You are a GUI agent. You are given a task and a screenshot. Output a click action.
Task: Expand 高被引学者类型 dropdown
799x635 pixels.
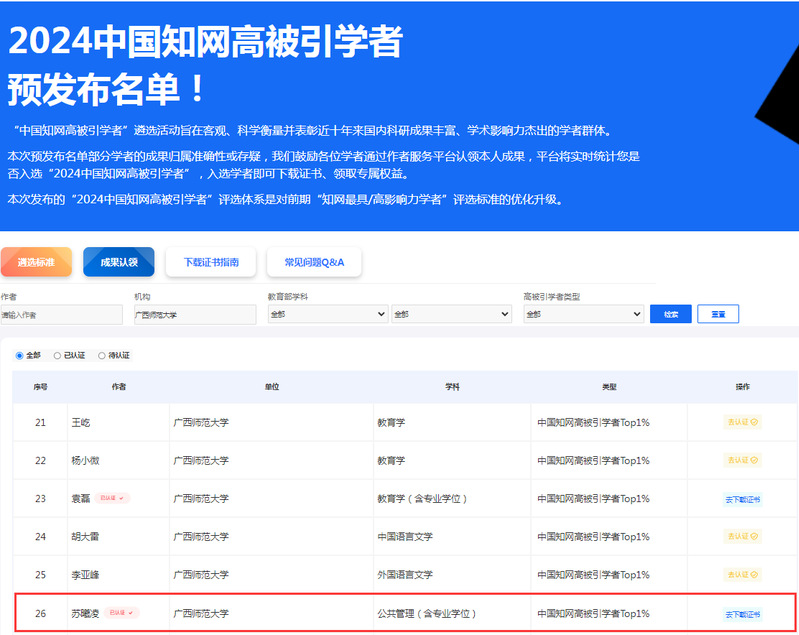pos(583,314)
